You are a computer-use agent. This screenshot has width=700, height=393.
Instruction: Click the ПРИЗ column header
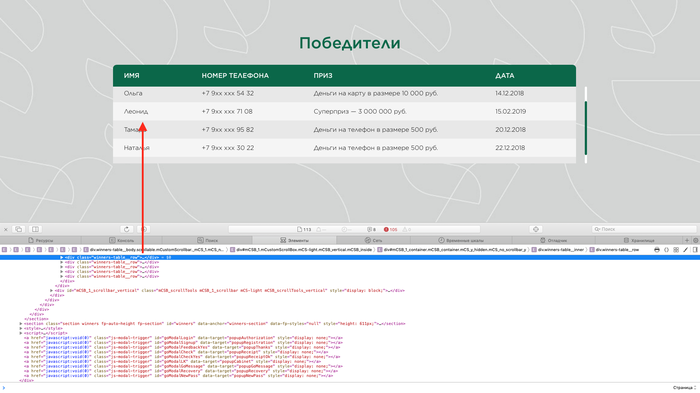pos(323,76)
